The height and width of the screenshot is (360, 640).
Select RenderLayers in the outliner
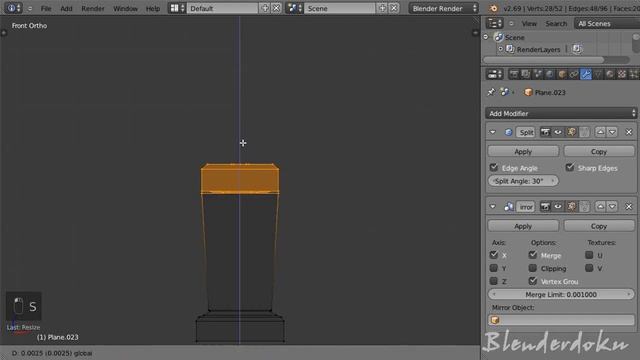[538, 49]
